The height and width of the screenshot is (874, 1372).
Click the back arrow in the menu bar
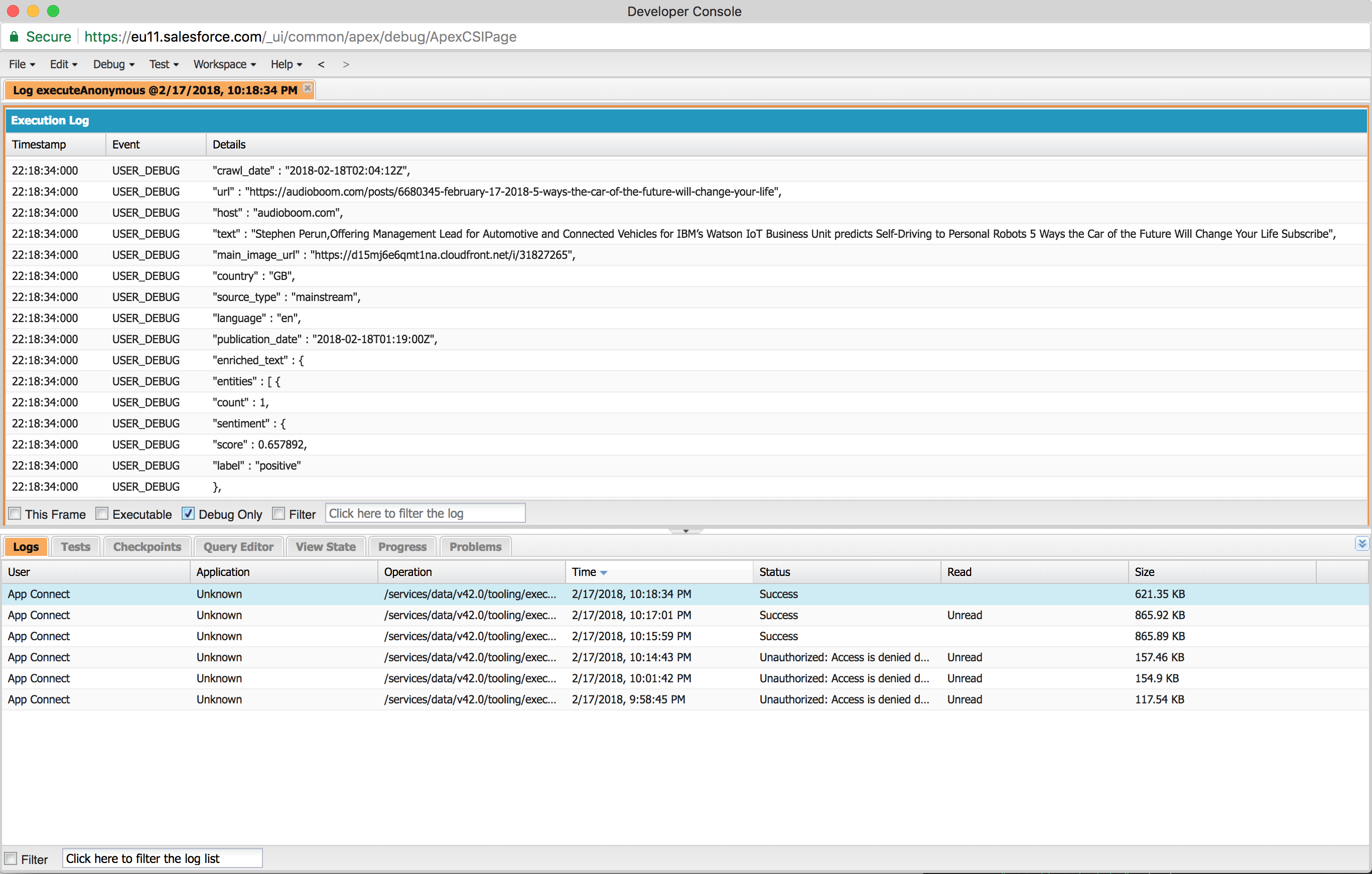pyautogui.click(x=321, y=64)
